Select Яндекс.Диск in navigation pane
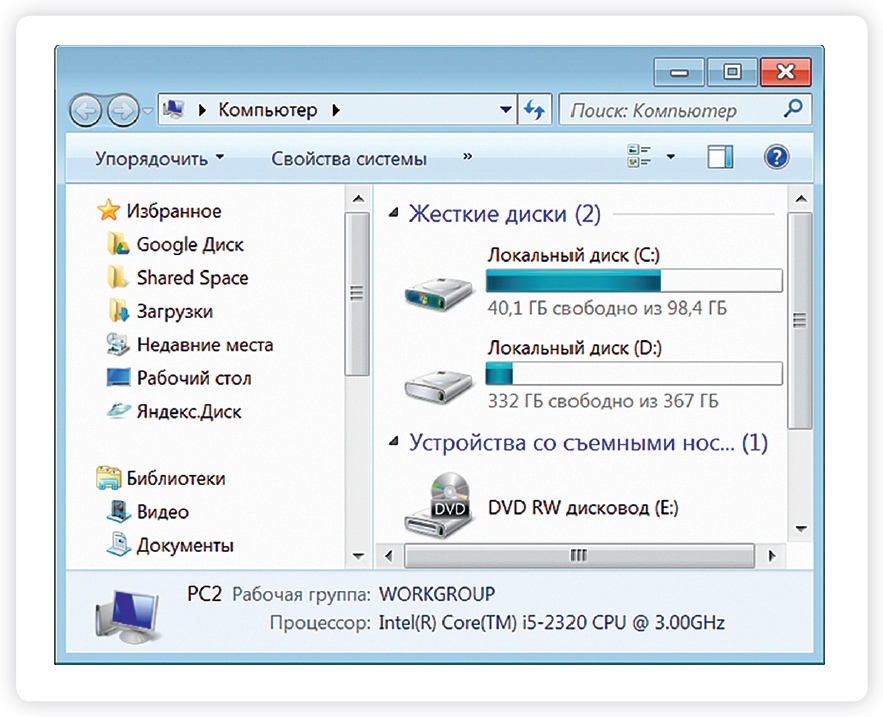This screenshot has width=883, height=717. coord(188,411)
